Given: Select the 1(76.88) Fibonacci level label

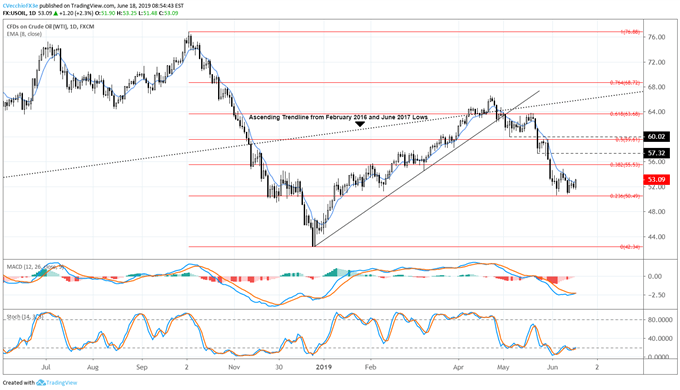Looking at the screenshot, I should pos(630,32).
